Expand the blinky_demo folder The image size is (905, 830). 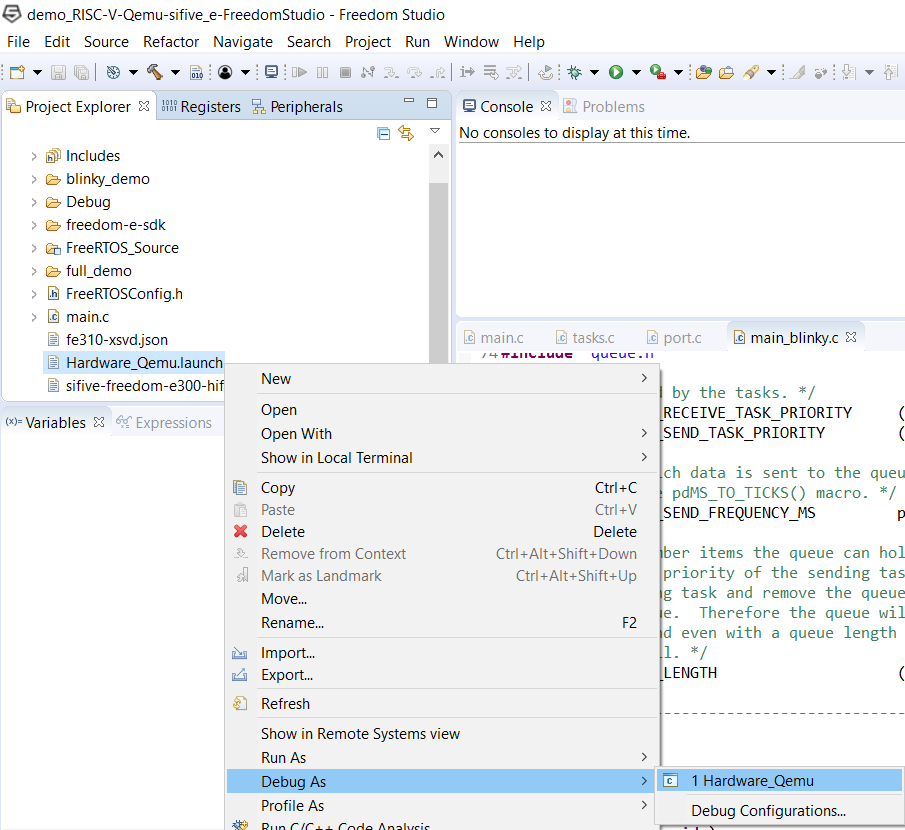33,180
